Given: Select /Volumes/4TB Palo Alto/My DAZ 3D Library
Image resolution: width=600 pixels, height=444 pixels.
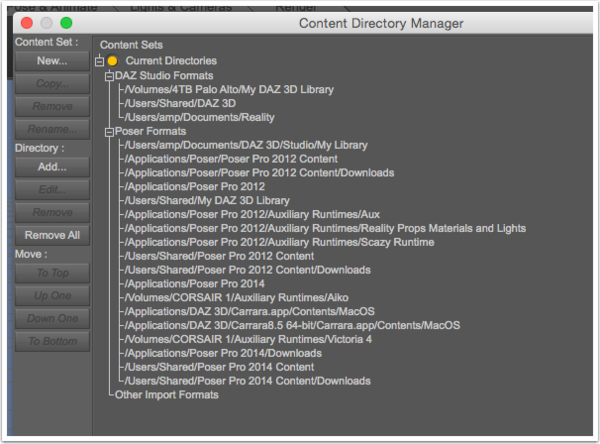Looking at the screenshot, I should [x=229, y=90].
